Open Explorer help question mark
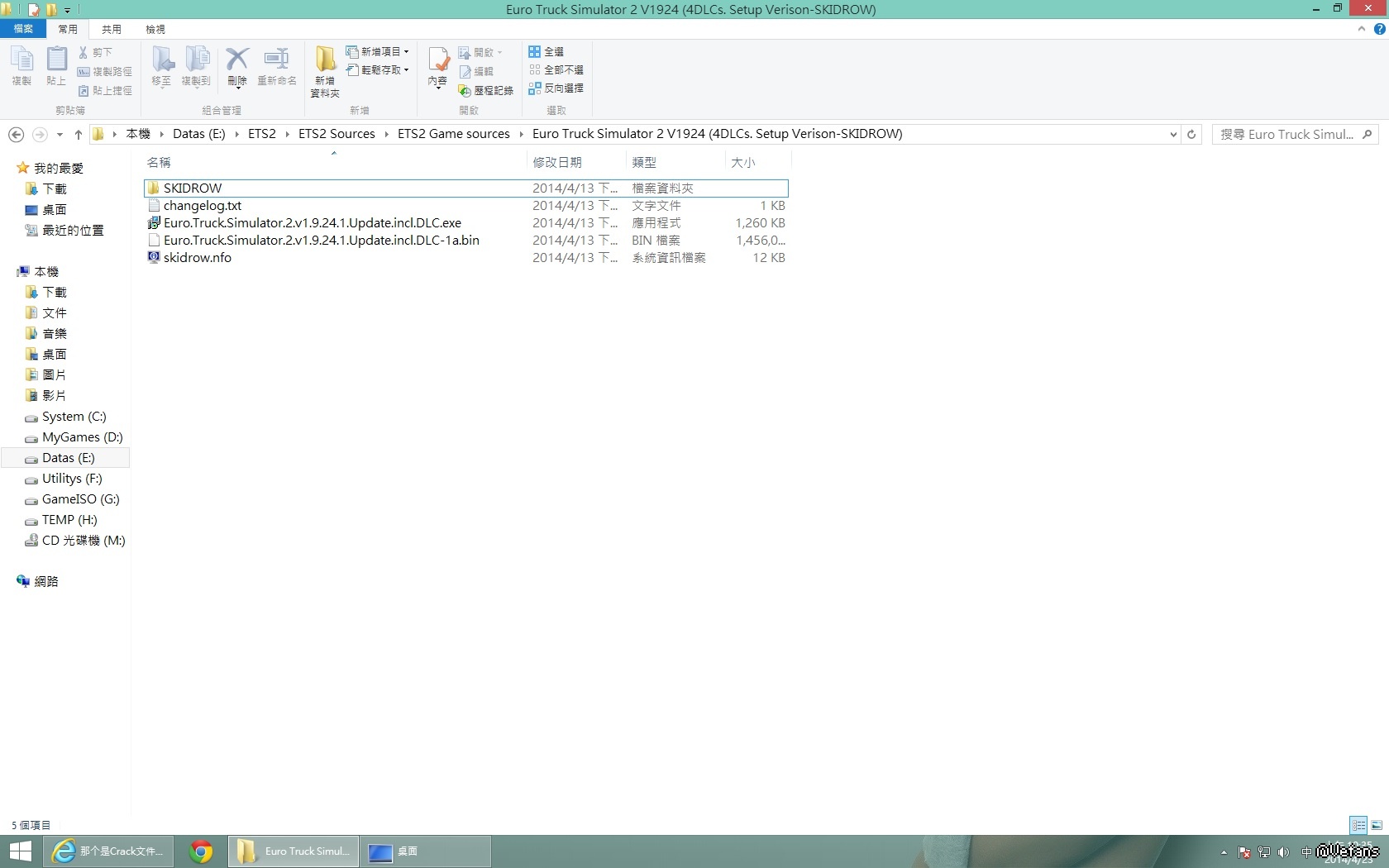Image resolution: width=1389 pixels, height=868 pixels. pyautogui.click(x=1379, y=29)
